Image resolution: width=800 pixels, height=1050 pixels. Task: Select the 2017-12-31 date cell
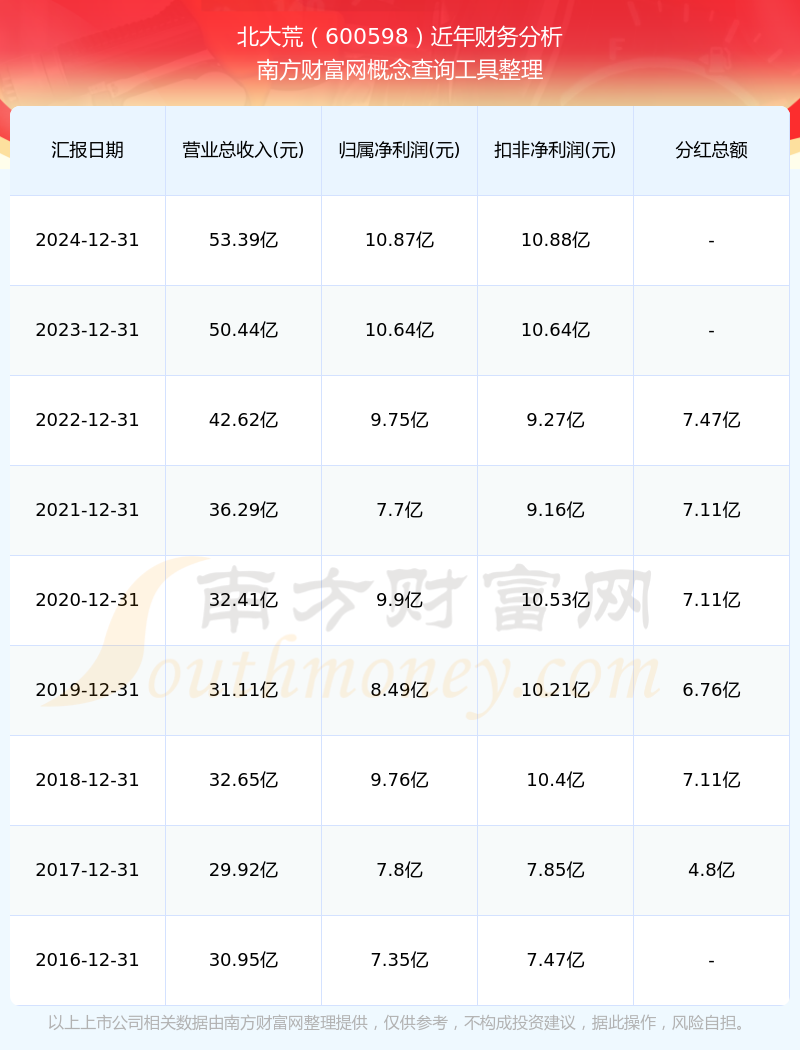click(88, 871)
